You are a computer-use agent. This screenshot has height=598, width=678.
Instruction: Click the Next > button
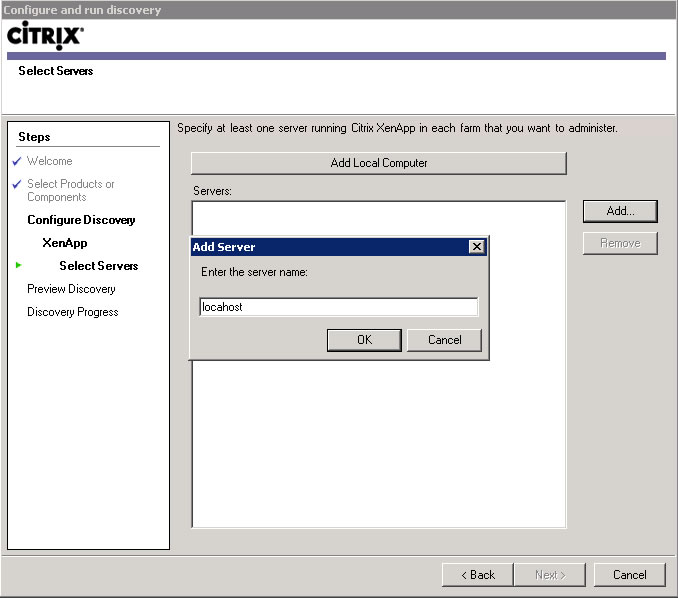click(x=550, y=575)
